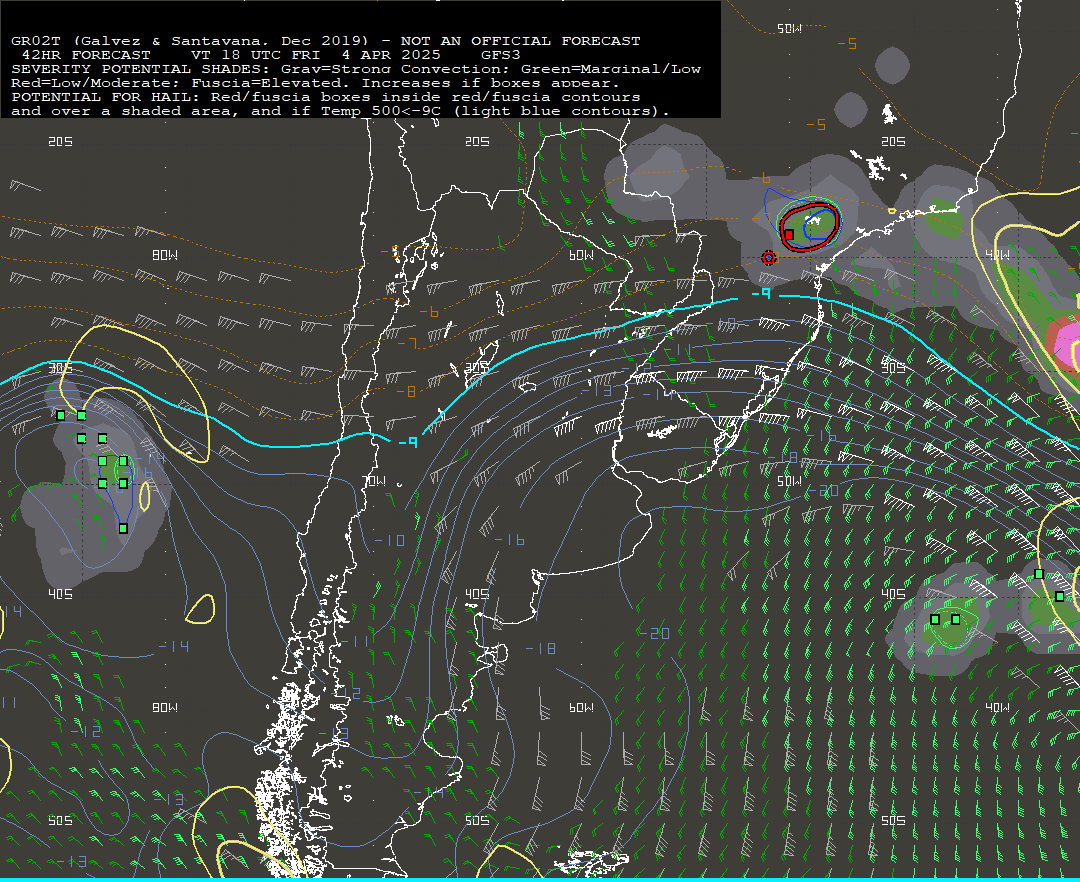Click the GR02T title line in the header
This screenshot has height=882, width=1080.
click(x=326, y=41)
